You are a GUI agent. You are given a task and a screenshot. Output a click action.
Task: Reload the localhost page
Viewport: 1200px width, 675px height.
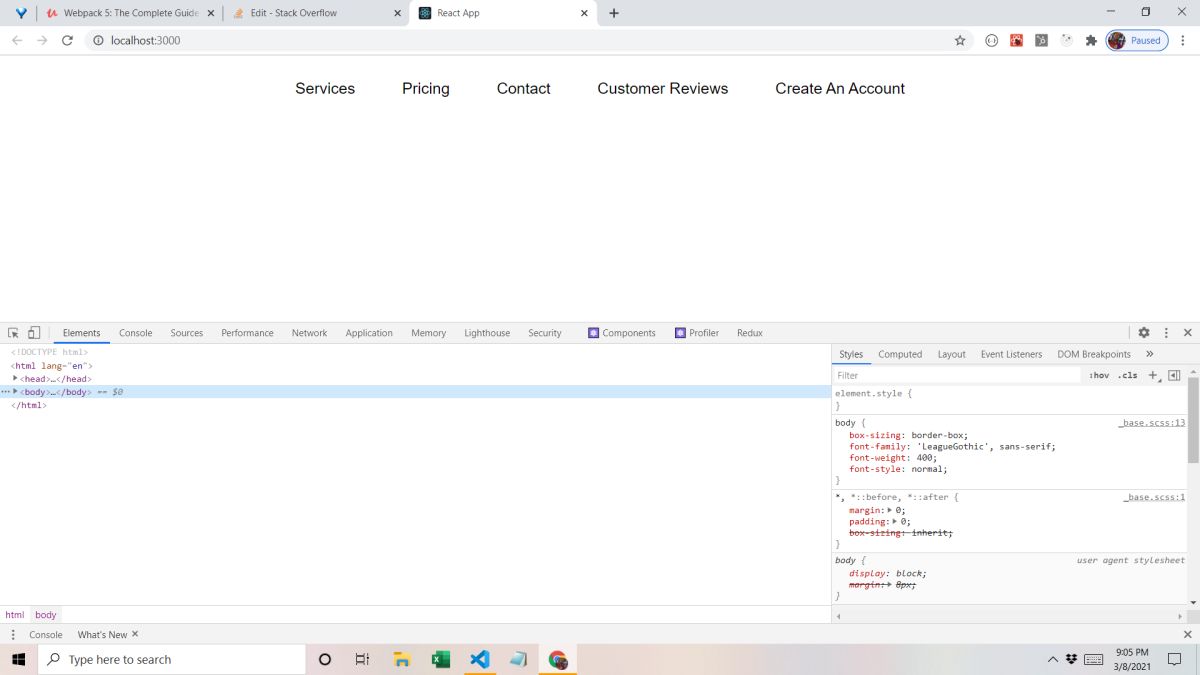pos(67,41)
